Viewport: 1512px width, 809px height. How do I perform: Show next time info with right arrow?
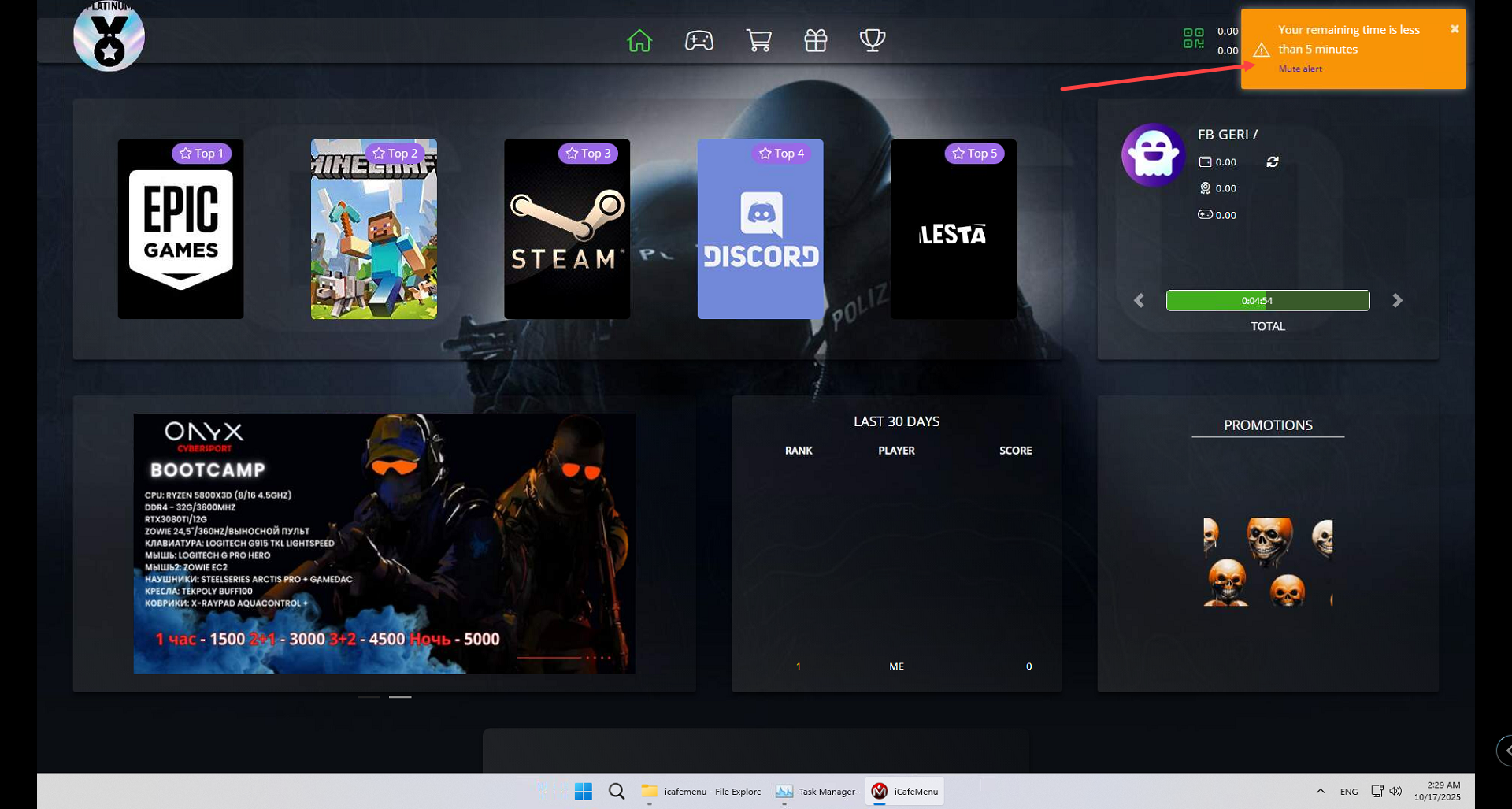[x=1397, y=301]
